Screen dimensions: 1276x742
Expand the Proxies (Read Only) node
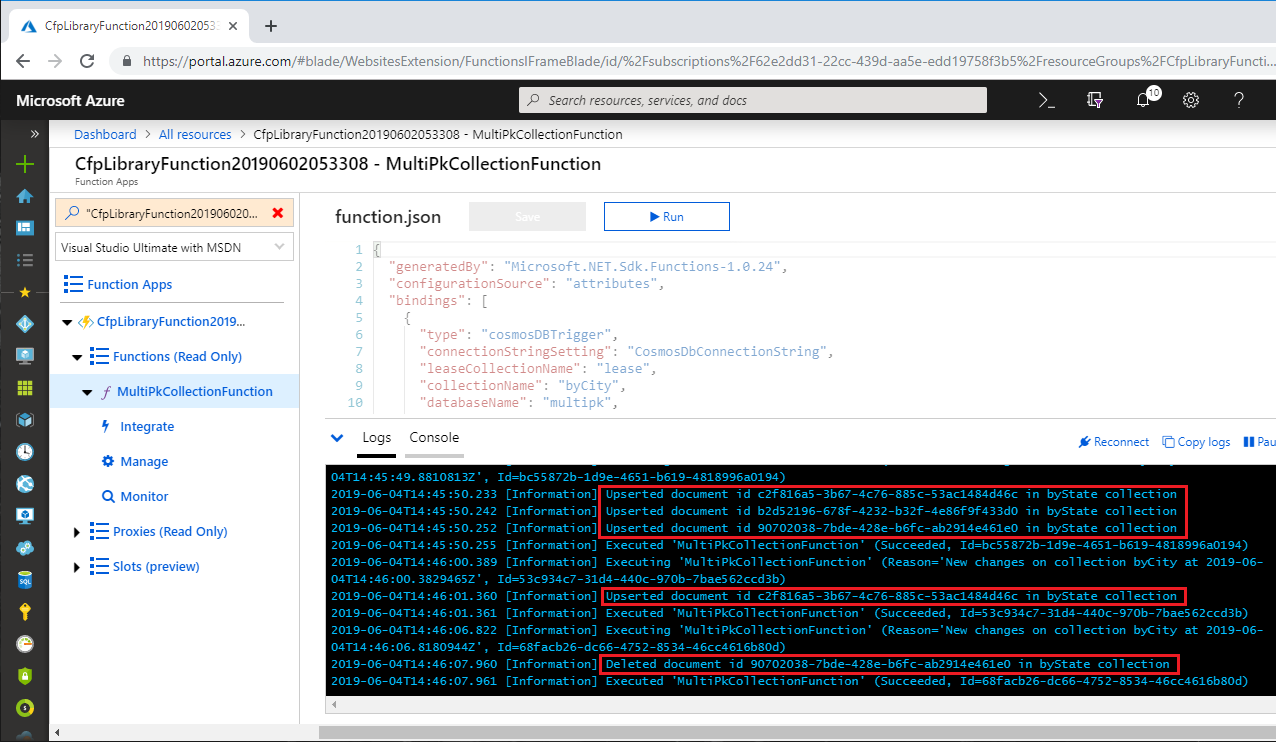[x=77, y=532]
